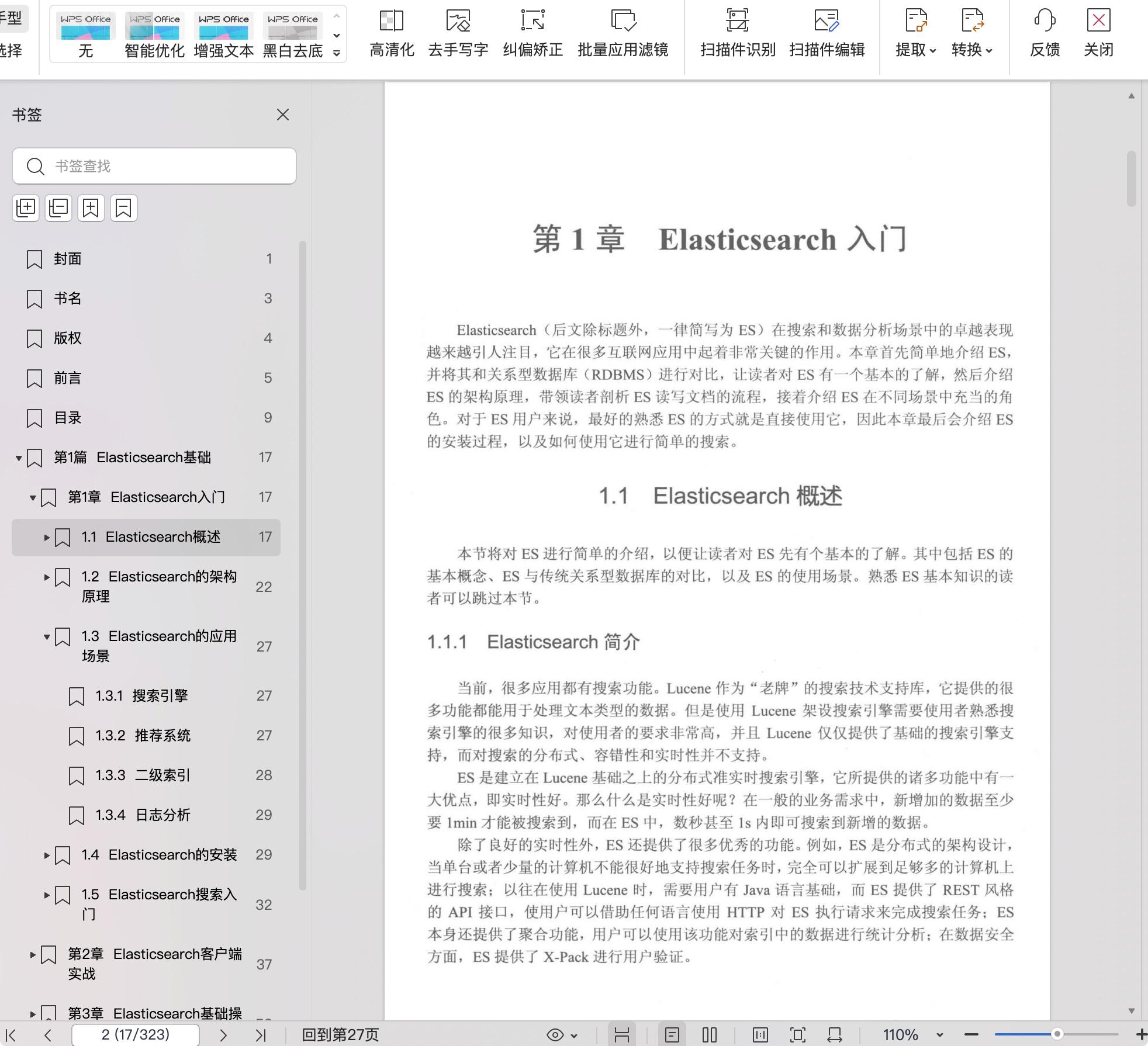Image resolution: width=1148 pixels, height=1046 pixels.
Task: Click the document vertical scrollbar thumb
Action: coord(1132,179)
